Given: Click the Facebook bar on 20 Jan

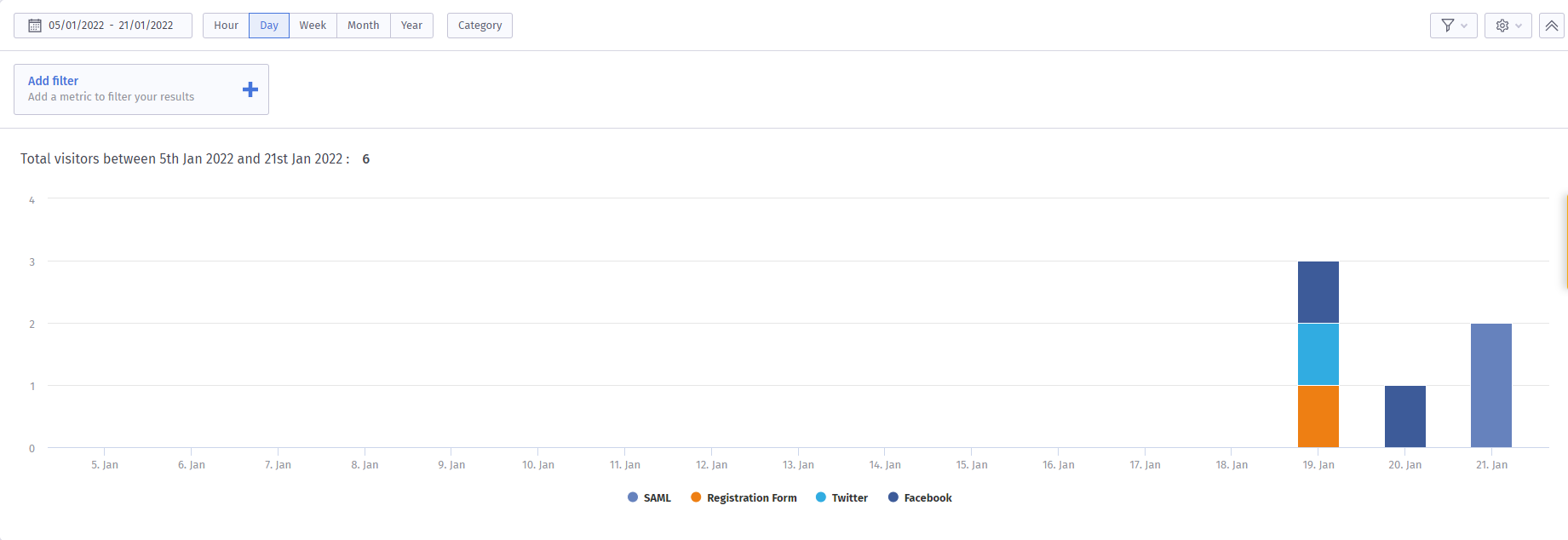Looking at the screenshot, I should pyautogui.click(x=1404, y=416).
